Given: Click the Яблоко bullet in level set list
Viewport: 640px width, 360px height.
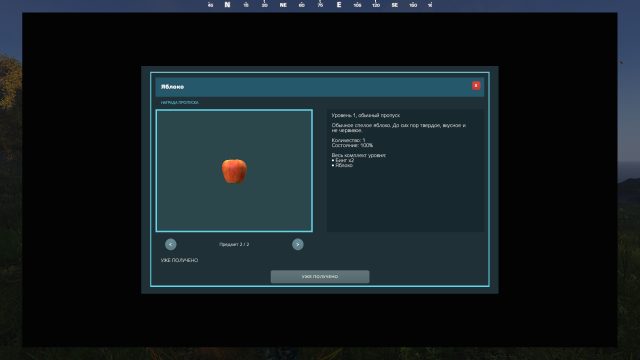Looking at the screenshot, I should pos(342,165).
